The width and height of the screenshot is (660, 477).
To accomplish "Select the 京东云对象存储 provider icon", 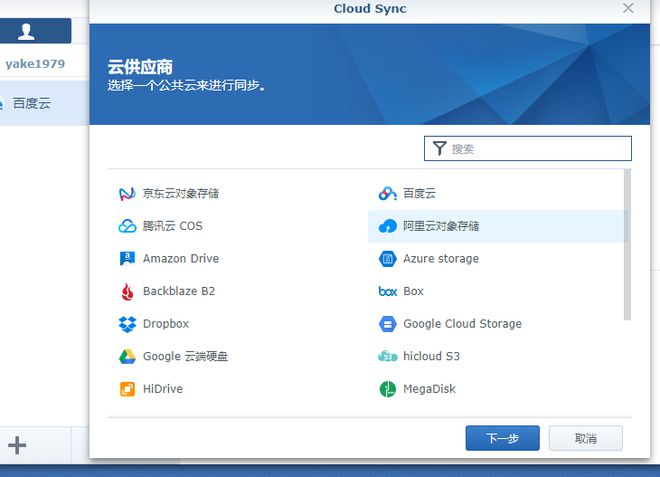I will pyautogui.click(x=127, y=193).
